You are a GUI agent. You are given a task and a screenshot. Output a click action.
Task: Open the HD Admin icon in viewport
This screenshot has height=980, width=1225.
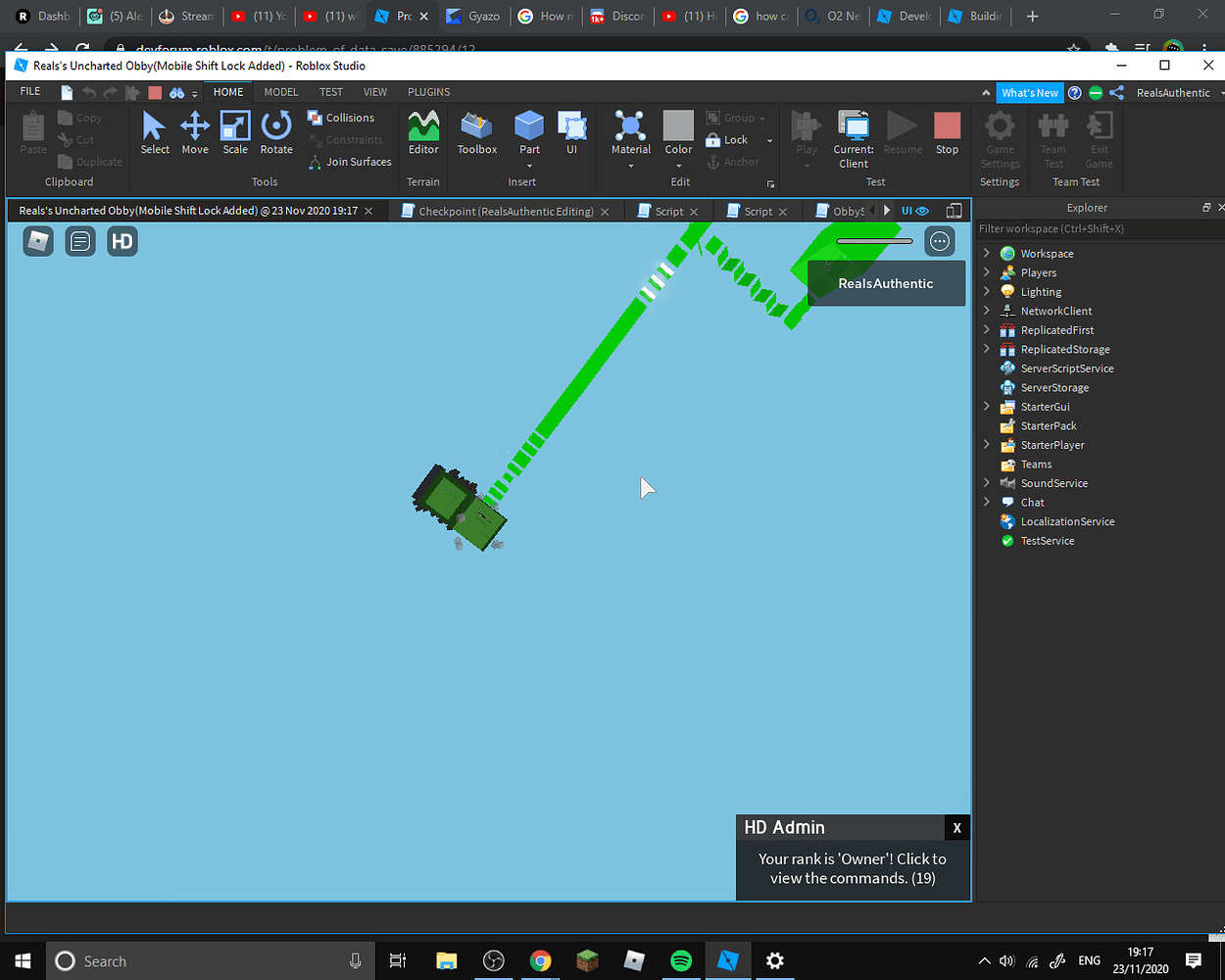tap(122, 241)
